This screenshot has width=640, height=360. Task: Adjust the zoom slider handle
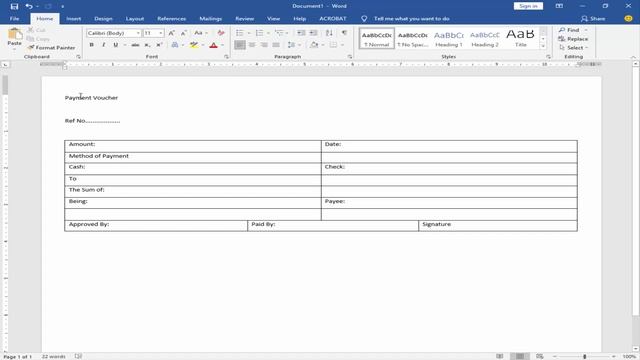(x=584, y=356)
